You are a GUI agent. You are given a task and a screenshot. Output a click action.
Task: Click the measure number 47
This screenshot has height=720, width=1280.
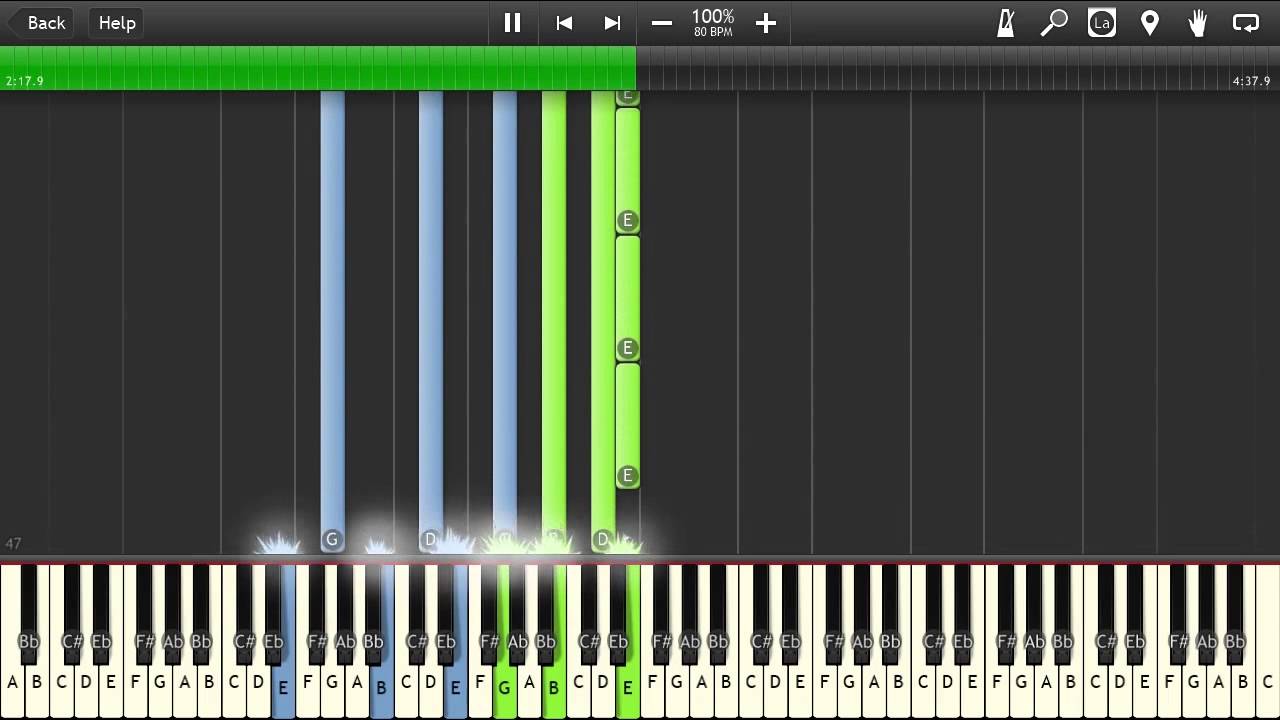tap(13, 543)
